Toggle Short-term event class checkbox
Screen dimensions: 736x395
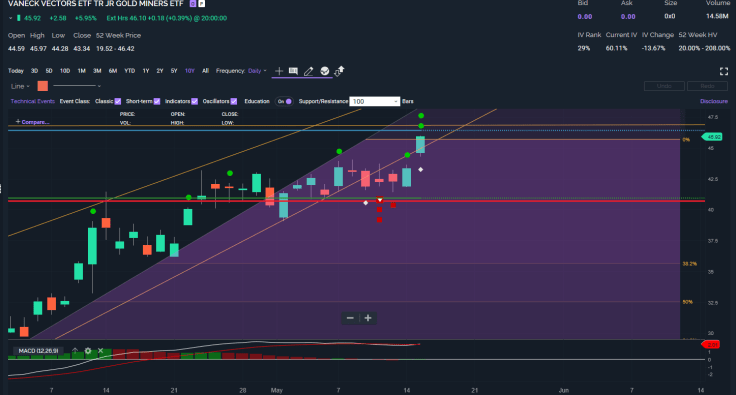point(157,101)
